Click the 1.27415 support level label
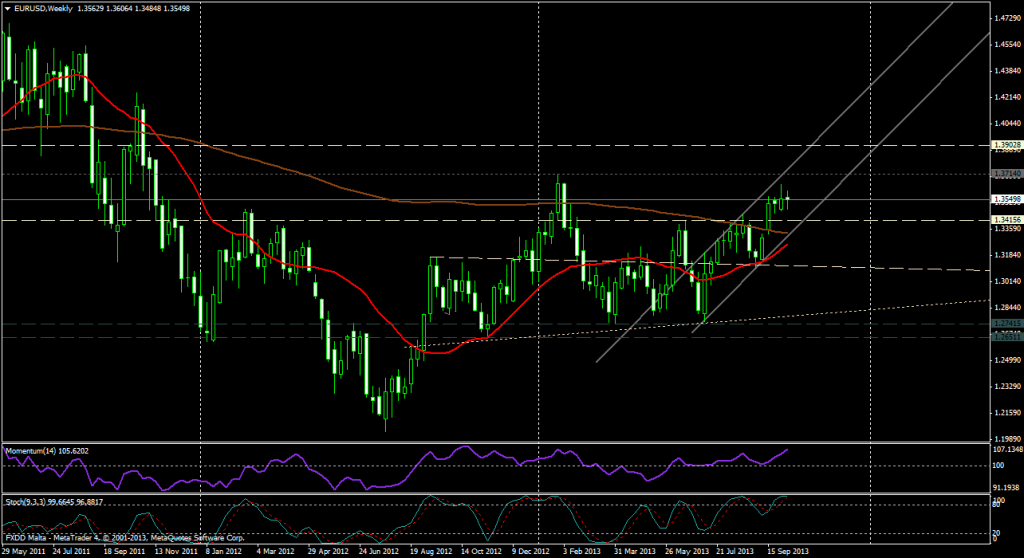The width and height of the screenshot is (1024, 558). [x=1005, y=325]
